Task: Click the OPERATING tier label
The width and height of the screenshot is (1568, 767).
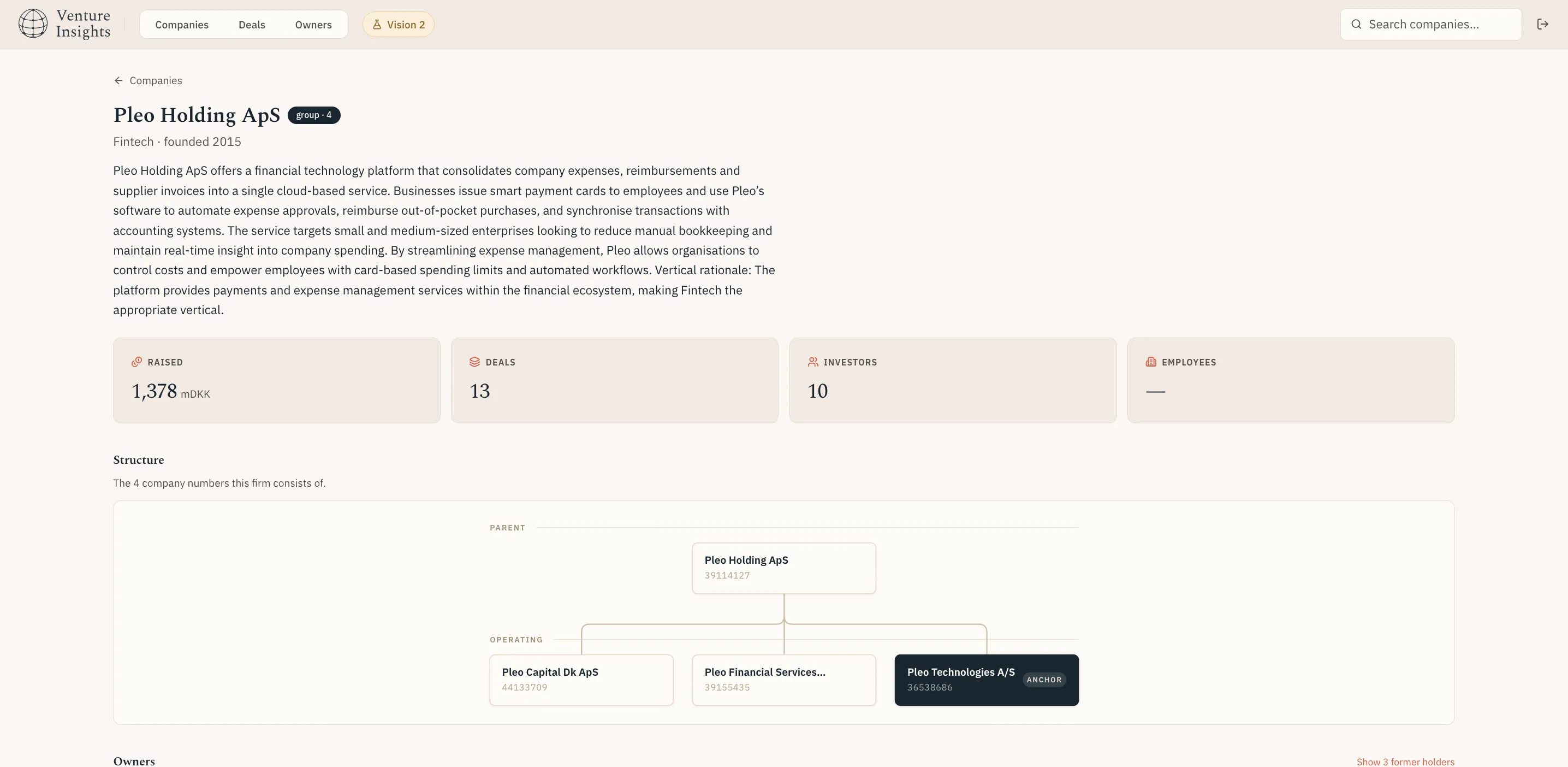Action: (x=516, y=640)
